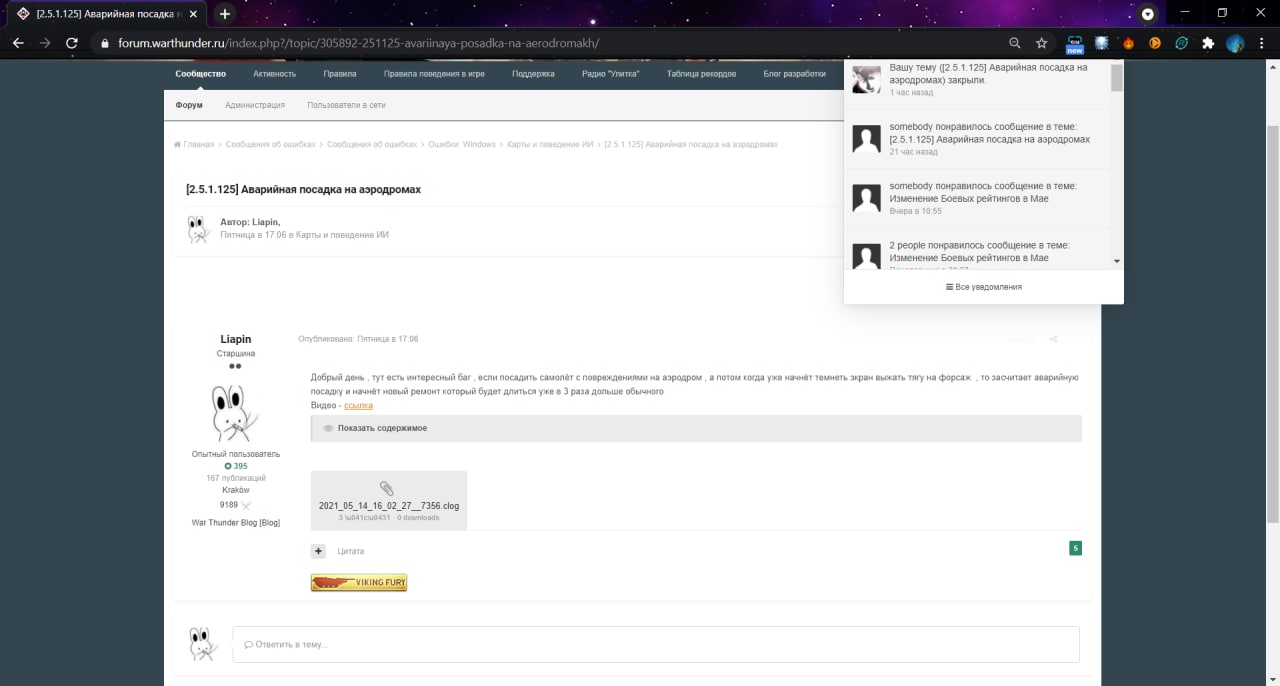Viewport: 1280px width, 686px height.
Task: Select the Администрация sub-tab
Action: [x=255, y=105]
